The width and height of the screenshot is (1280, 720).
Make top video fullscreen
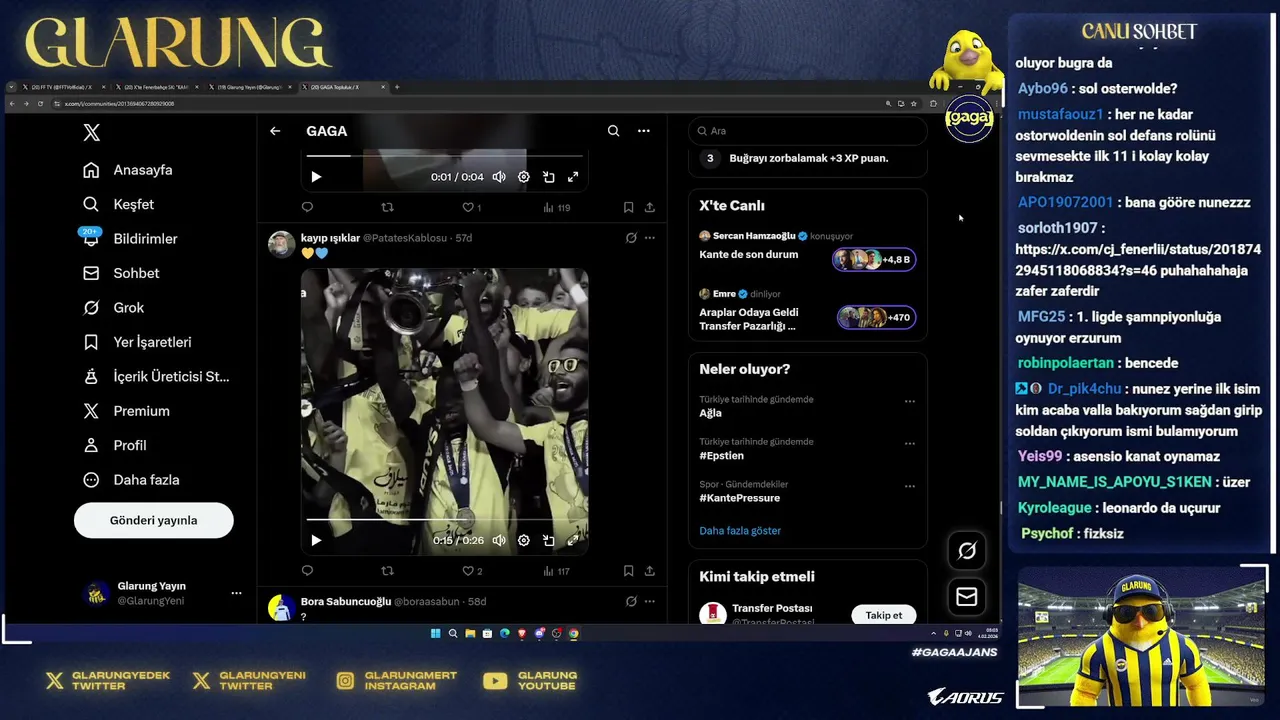pyautogui.click(x=573, y=177)
